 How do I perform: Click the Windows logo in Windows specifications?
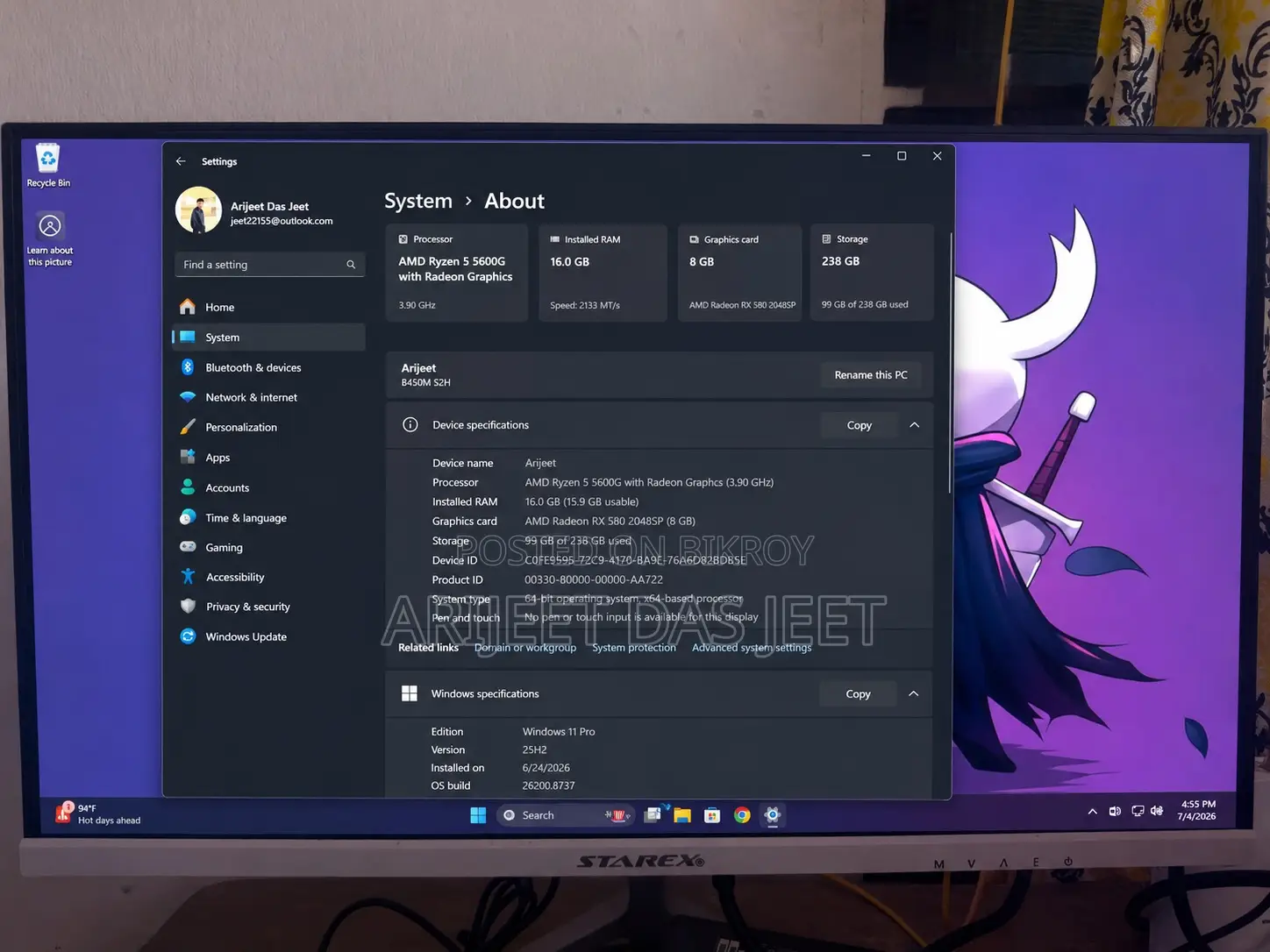[x=410, y=694]
